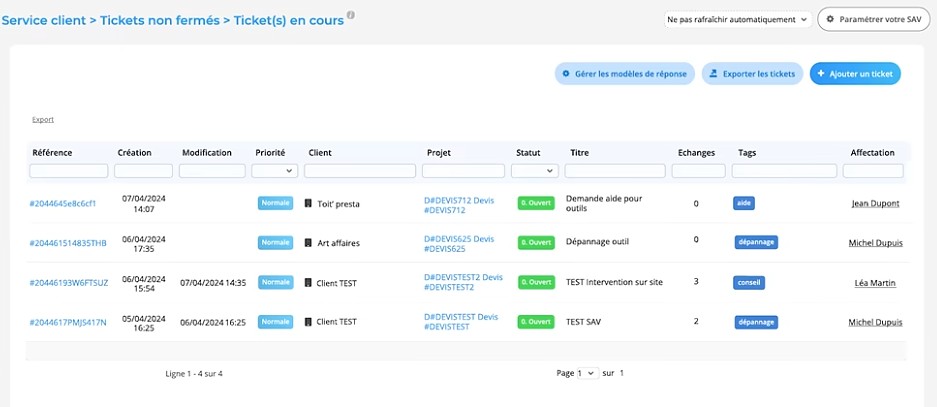This screenshot has height=407, width=937.
Task: Focus the Tags filter field
Action: pyautogui.click(x=784, y=171)
